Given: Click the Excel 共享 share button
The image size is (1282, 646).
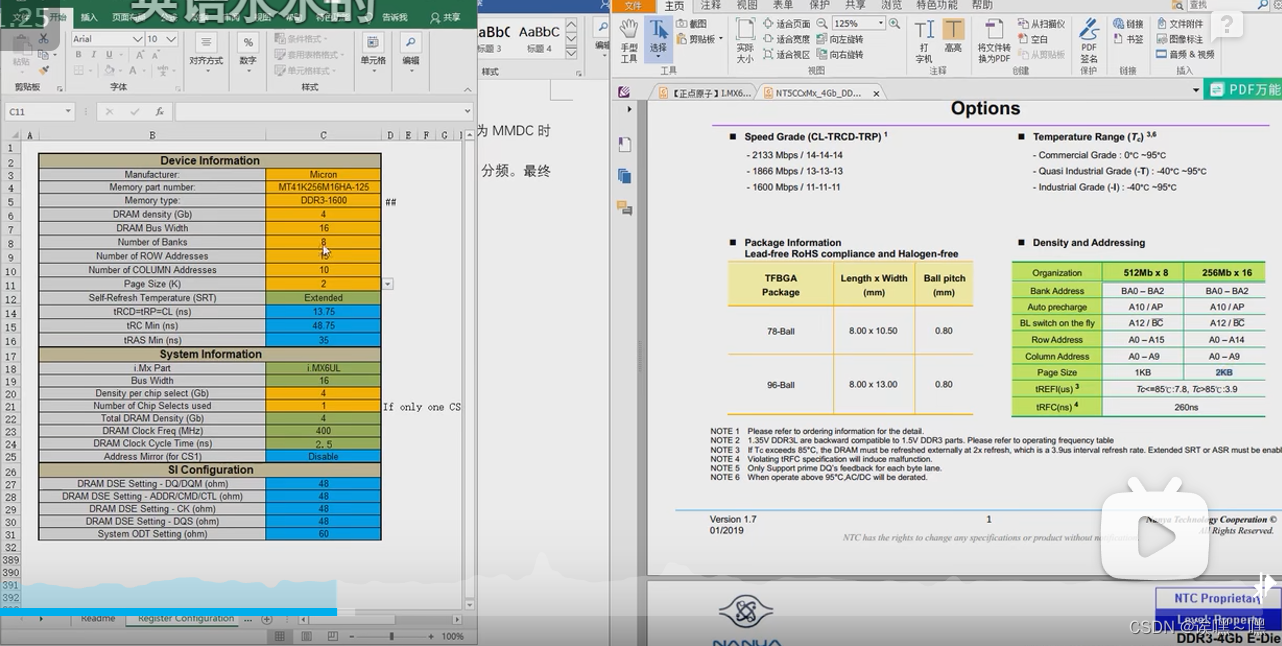Looking at the screenshot, I should point(446,17).
